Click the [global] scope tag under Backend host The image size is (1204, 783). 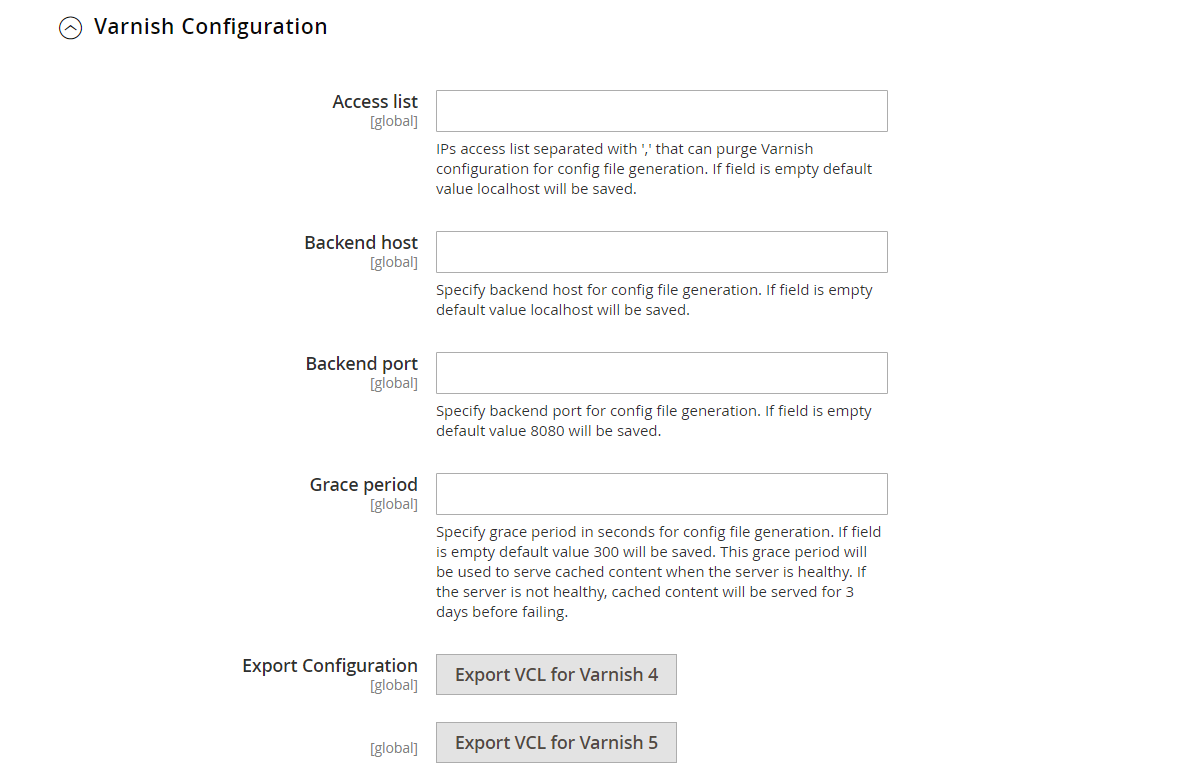(394, 262)
